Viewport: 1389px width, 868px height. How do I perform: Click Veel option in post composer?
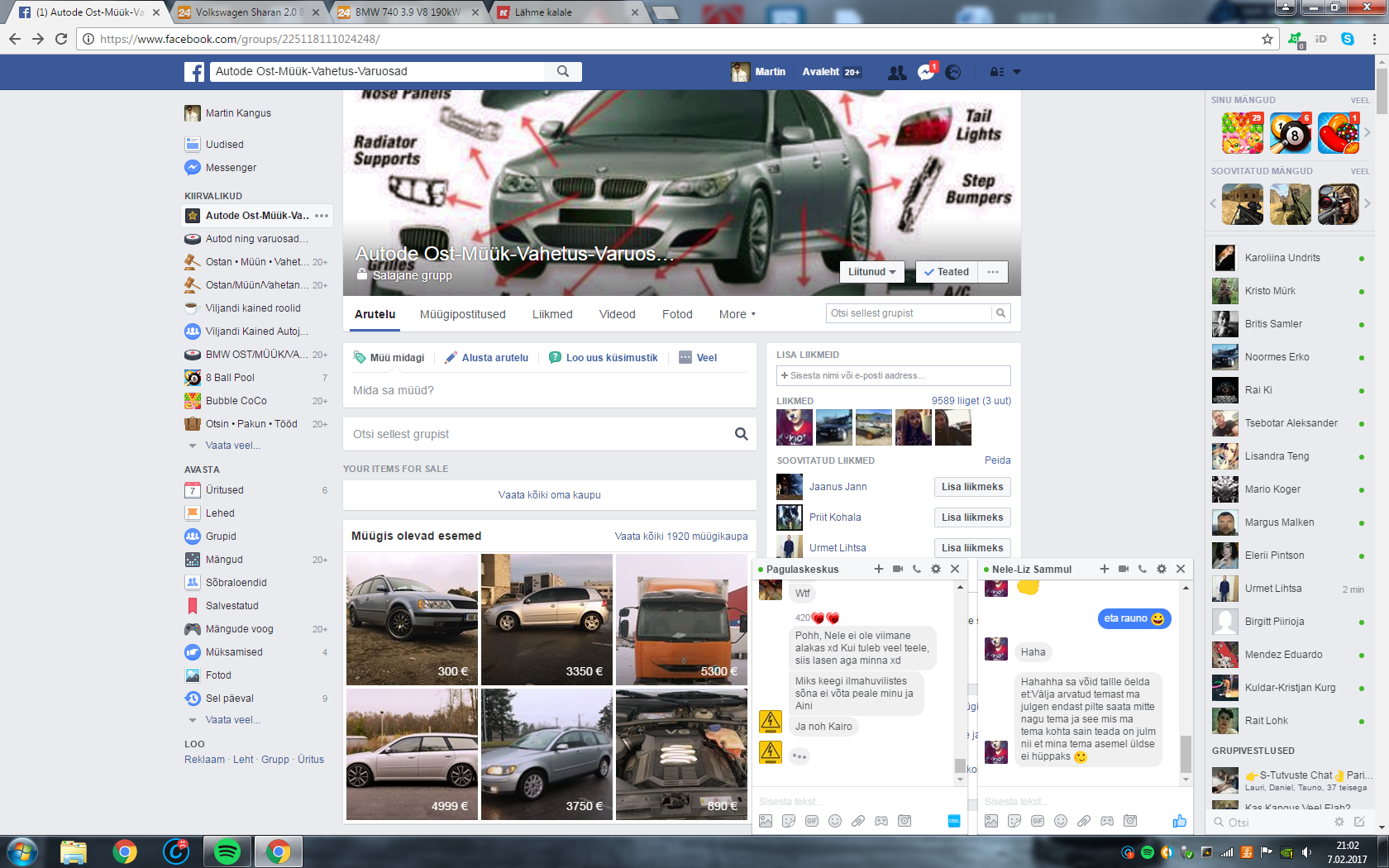coord(698,358)
